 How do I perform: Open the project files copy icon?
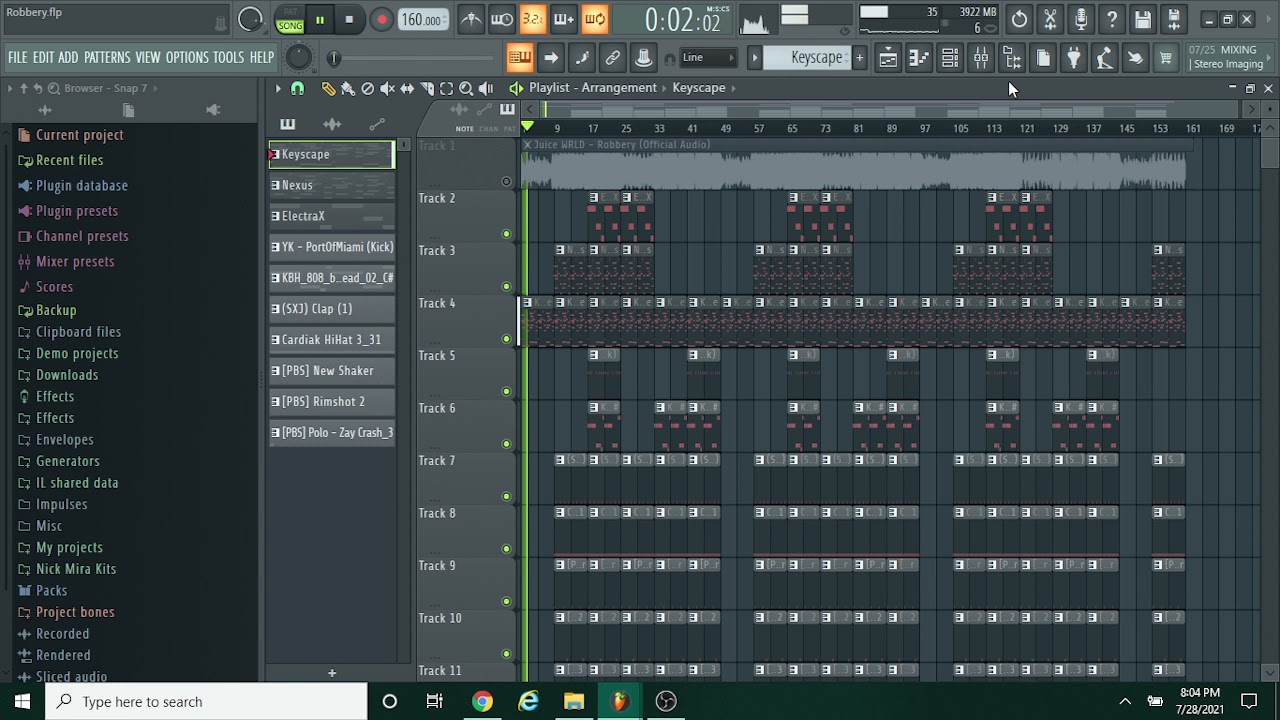[x=1042, y=58]
